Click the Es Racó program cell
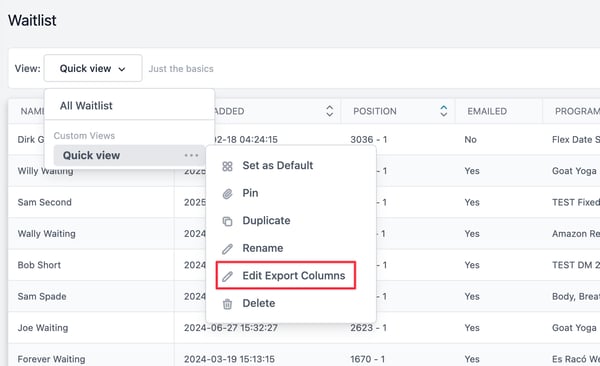Image resolution: width=600 pixels, height=366 pixels. [x=576, y=359]
